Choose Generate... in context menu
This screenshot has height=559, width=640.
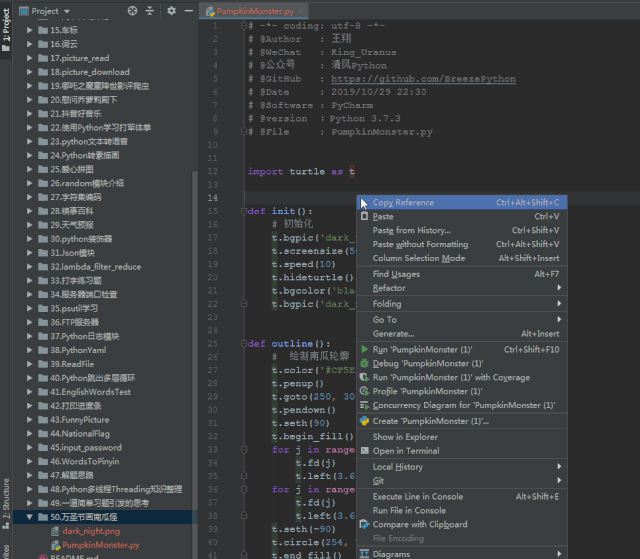[462, 334]
